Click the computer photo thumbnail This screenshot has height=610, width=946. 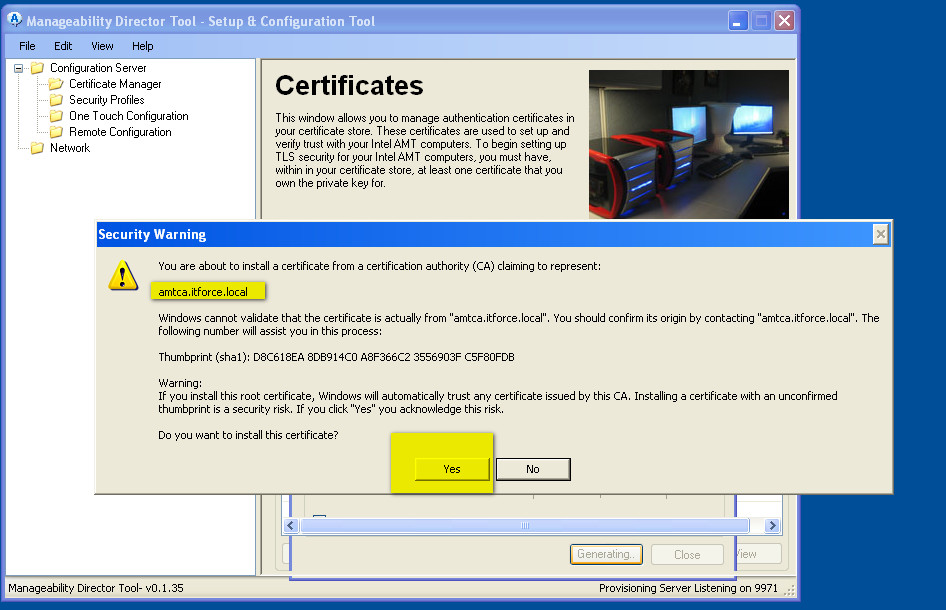click(x=689, y=144)
